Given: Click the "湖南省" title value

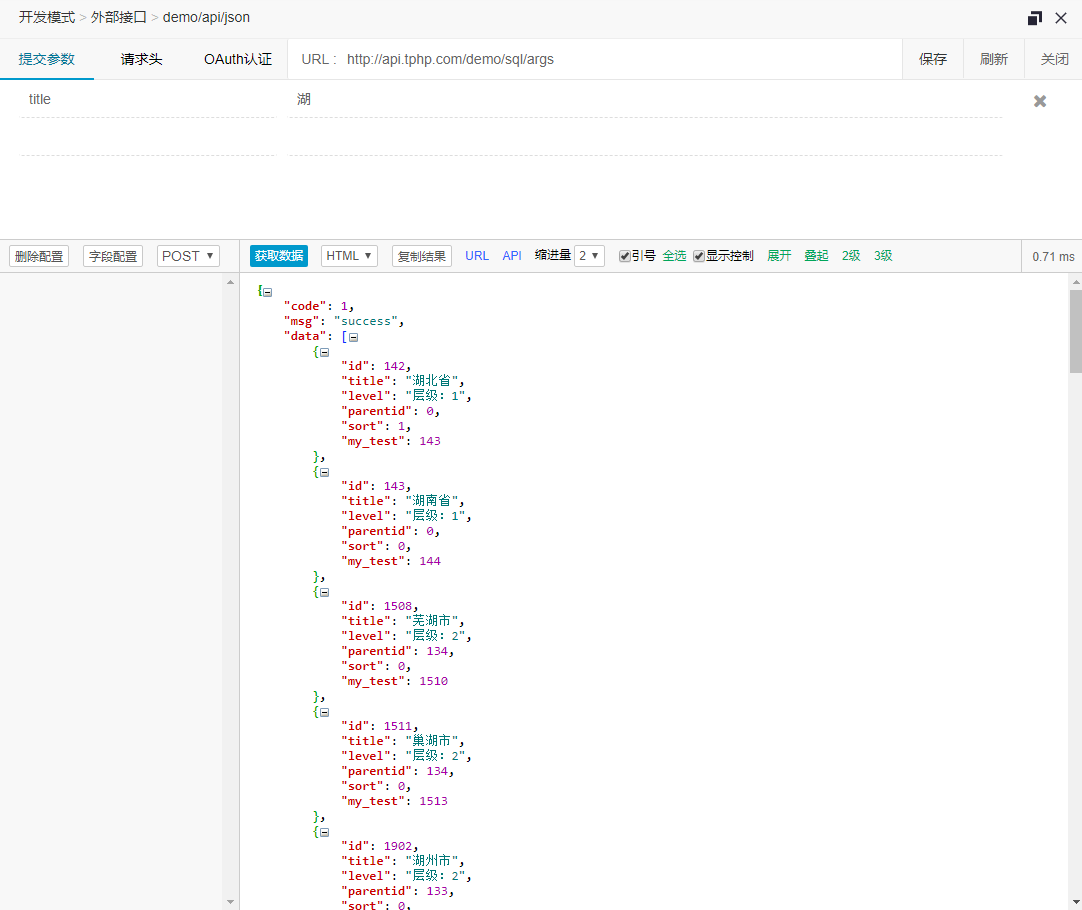Looking at the screenshot, I should [432, 501].
